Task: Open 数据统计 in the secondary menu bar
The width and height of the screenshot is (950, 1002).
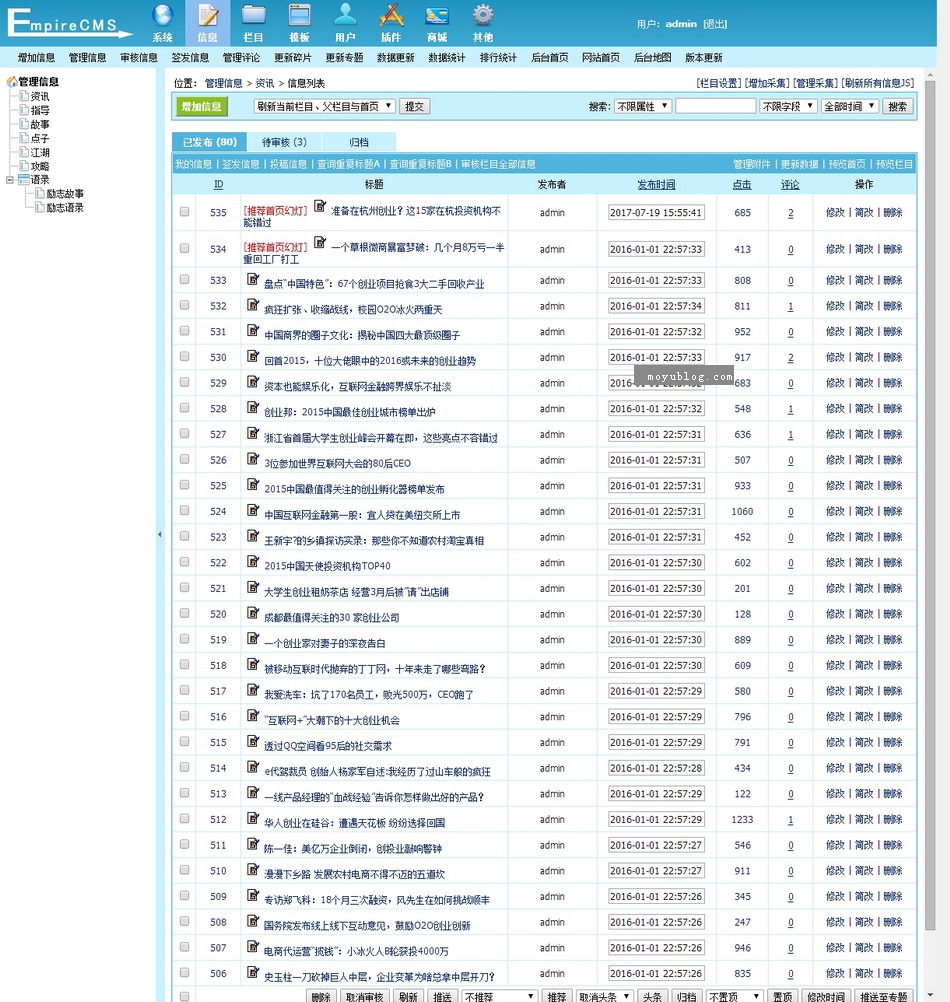Action: (447, 58)
